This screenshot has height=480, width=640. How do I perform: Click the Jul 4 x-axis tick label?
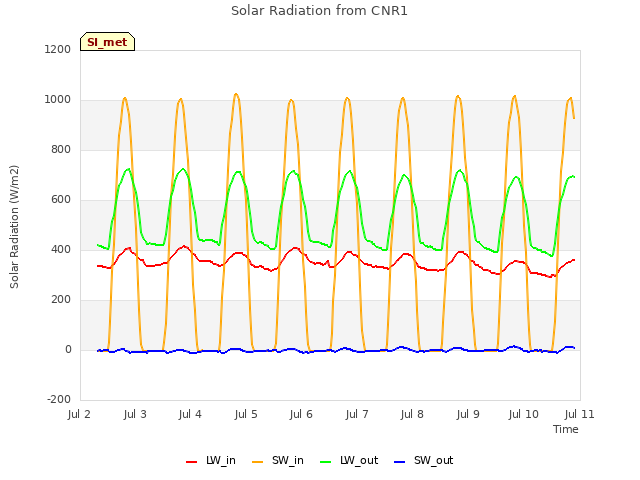(190, 414)
